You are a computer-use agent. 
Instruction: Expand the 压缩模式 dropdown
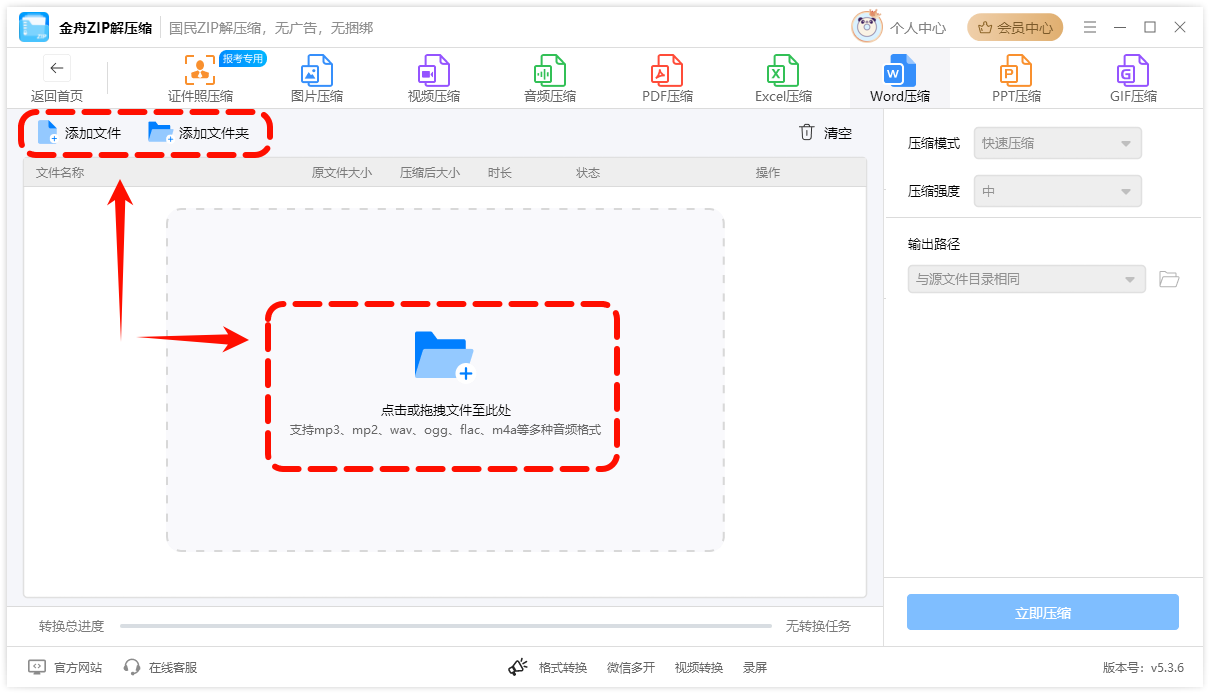pos(1058,143)
